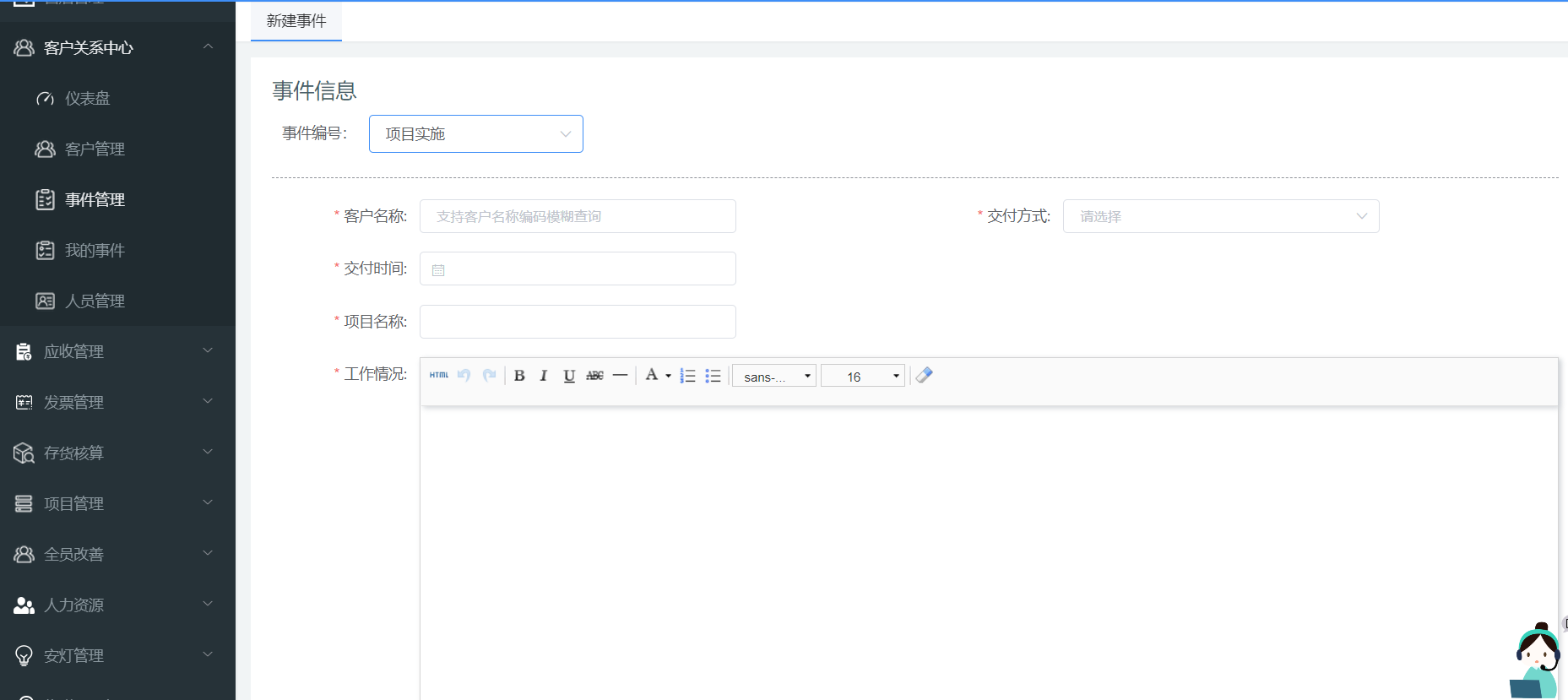Select the 新建事件 tab
Screen dimensions: 1568x700
296,21
